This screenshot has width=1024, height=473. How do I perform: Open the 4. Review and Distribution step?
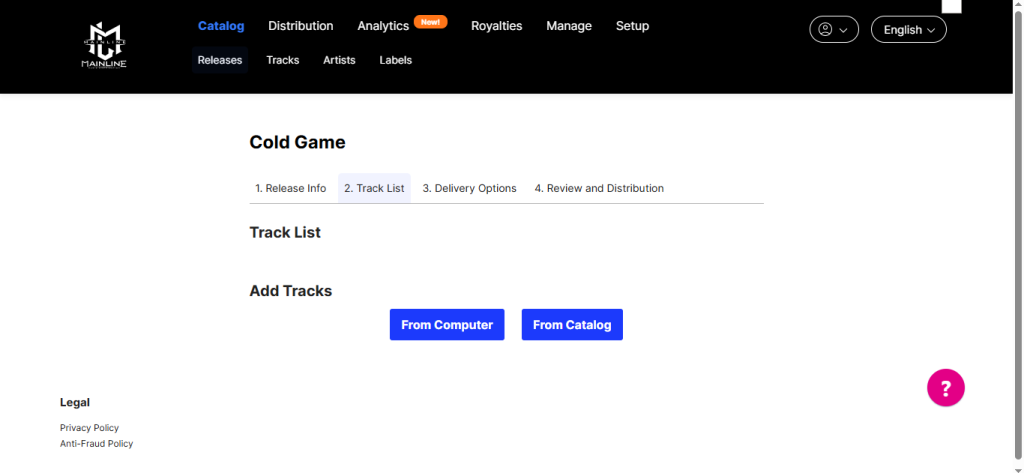click(598, 188)
